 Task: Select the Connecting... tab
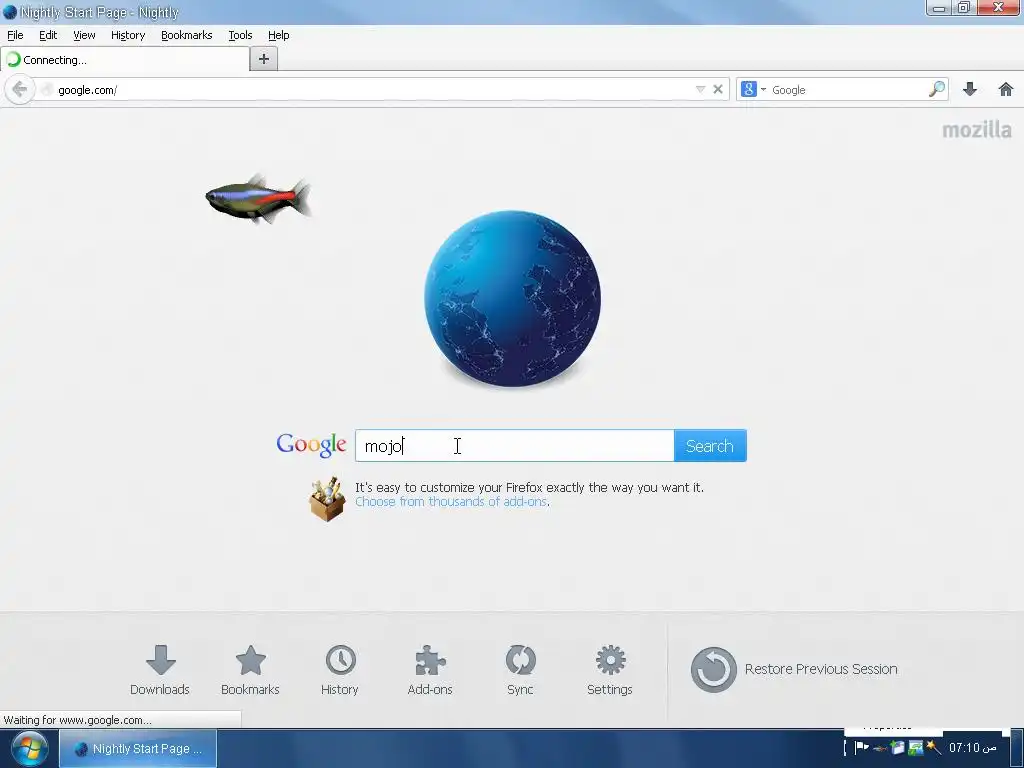[125, 59]
